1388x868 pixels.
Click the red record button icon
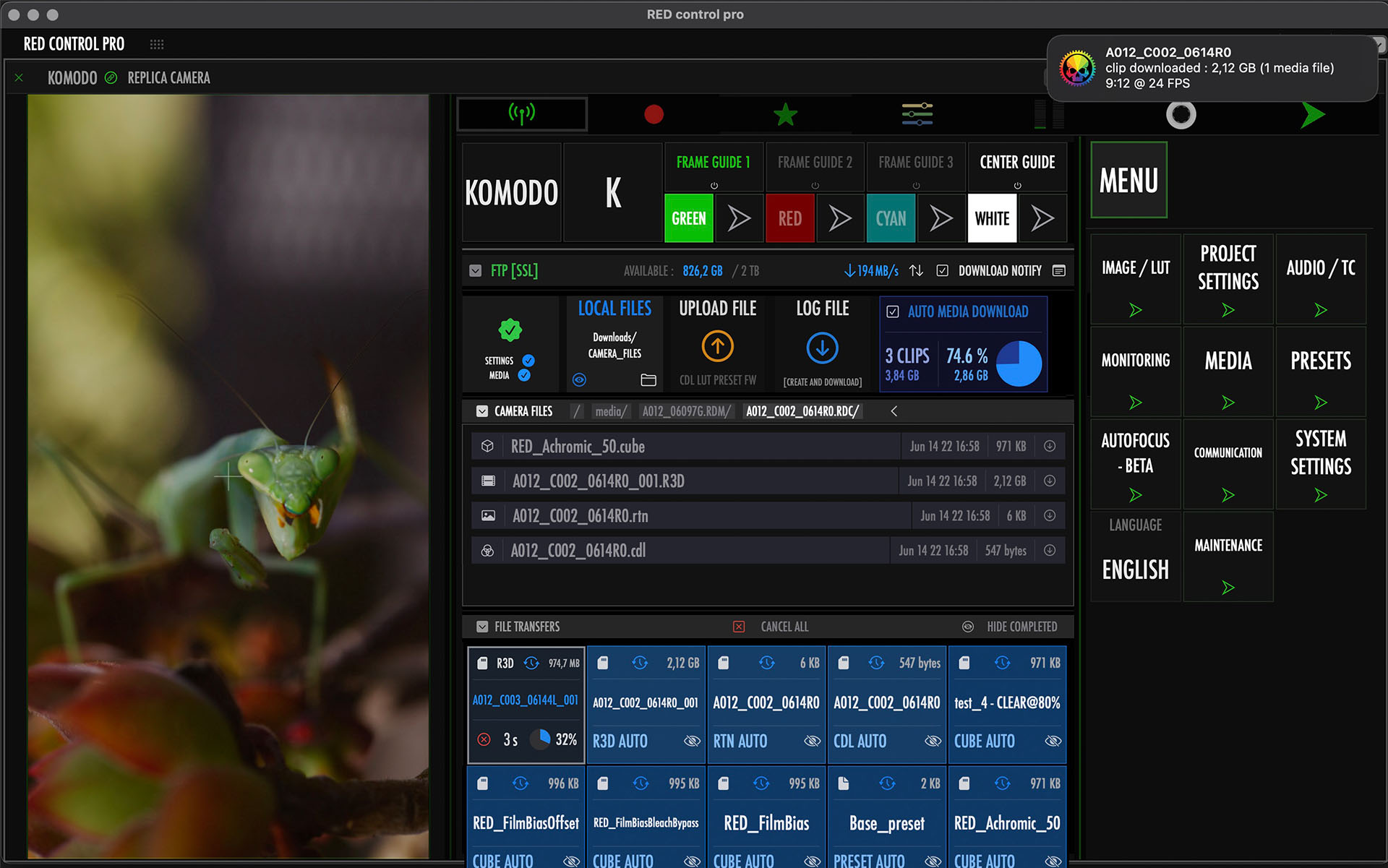(654, 114)
